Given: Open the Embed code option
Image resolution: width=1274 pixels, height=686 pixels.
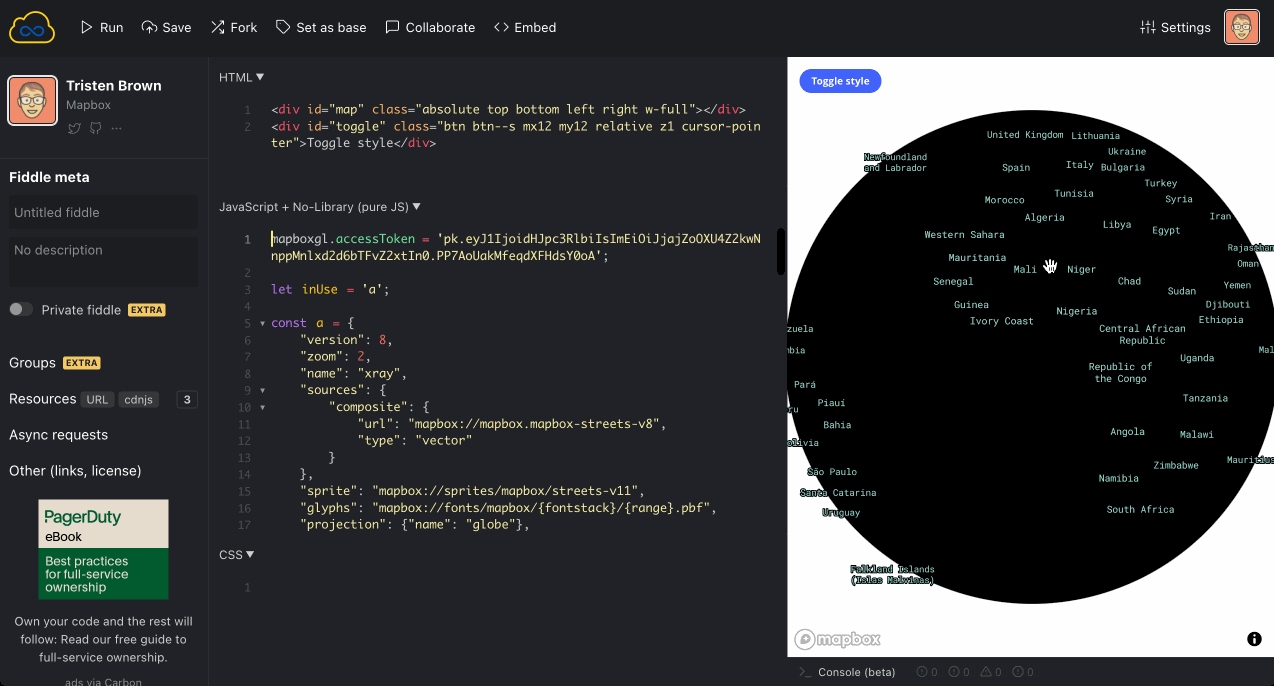Looking at the screenshot, I should (525, 27).
